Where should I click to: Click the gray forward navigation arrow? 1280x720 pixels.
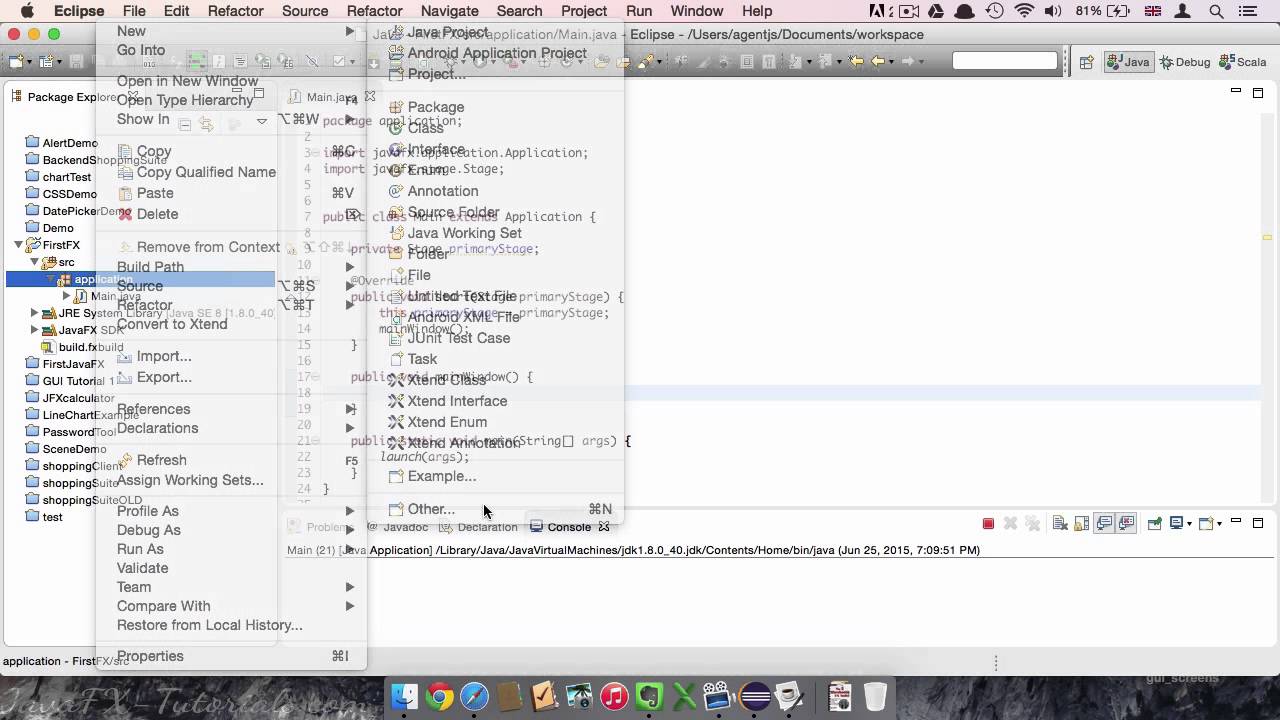(x=909, y=61)
